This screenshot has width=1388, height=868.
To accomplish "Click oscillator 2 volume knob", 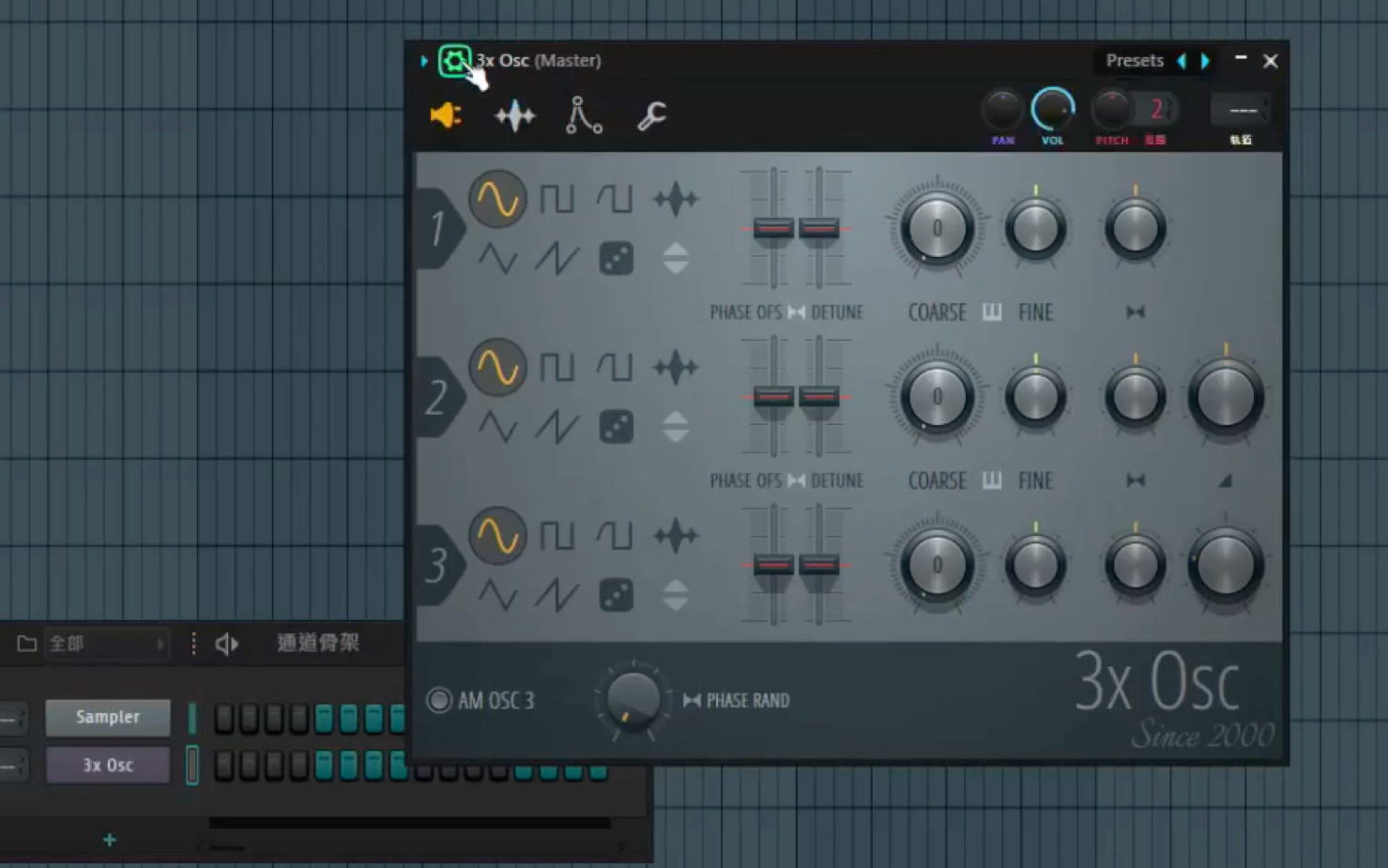I will [x=1226, y=397].
